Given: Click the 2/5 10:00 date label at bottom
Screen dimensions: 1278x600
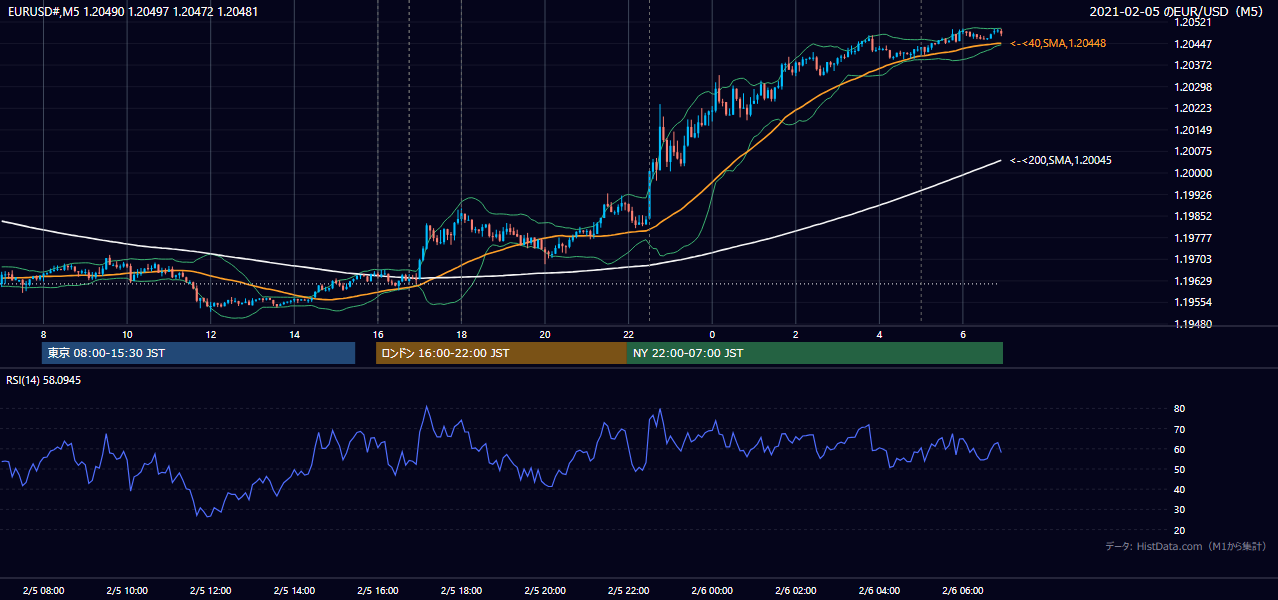Looking at the screenshot, I should point(127,591).
